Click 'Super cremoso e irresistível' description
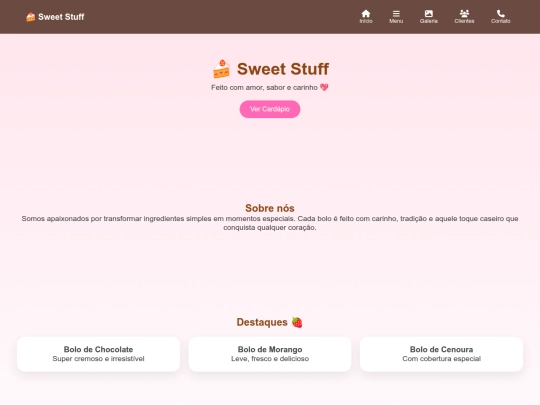 [x=98, y=359]
